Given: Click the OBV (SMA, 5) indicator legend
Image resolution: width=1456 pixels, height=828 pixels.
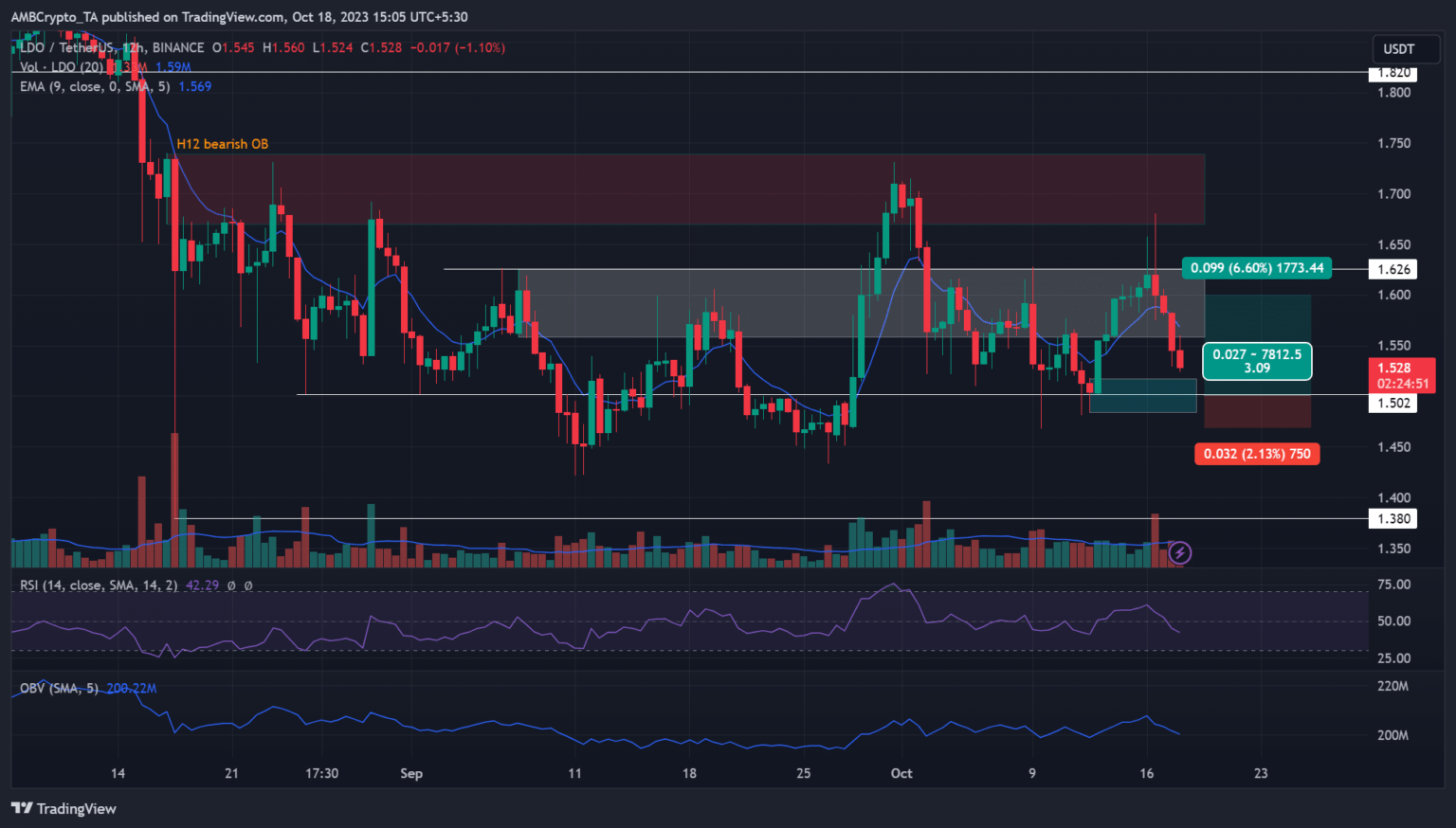Looking at the screenshot, I should click(59, 688).
